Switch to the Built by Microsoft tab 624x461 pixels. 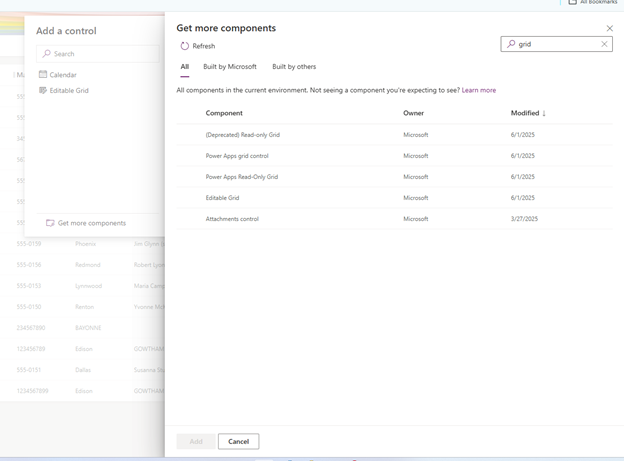pyautogui.click(x=230, y=66)
